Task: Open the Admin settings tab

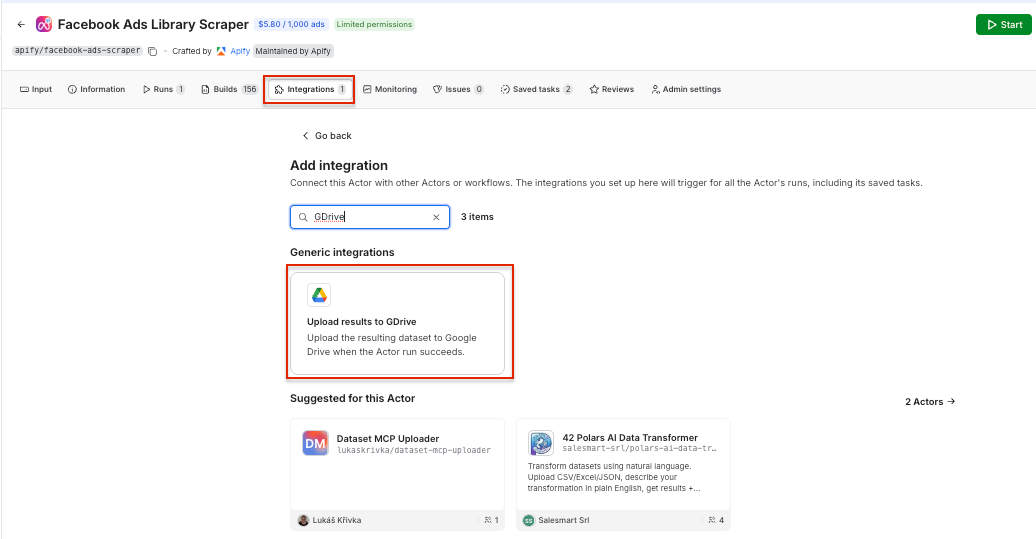Action: (x=686, y=89)
